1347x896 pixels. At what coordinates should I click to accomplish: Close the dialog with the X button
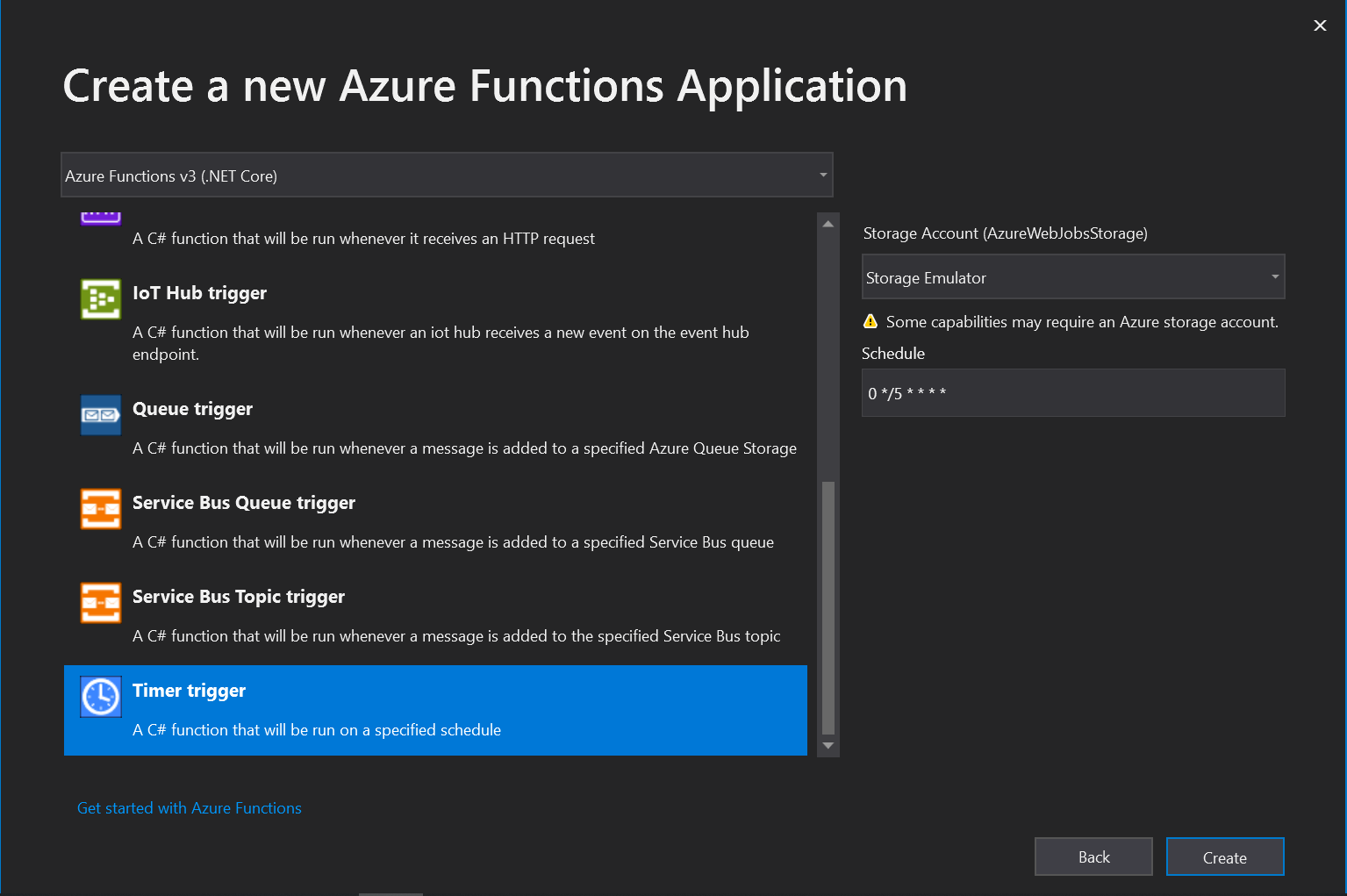coord(1320,25)
